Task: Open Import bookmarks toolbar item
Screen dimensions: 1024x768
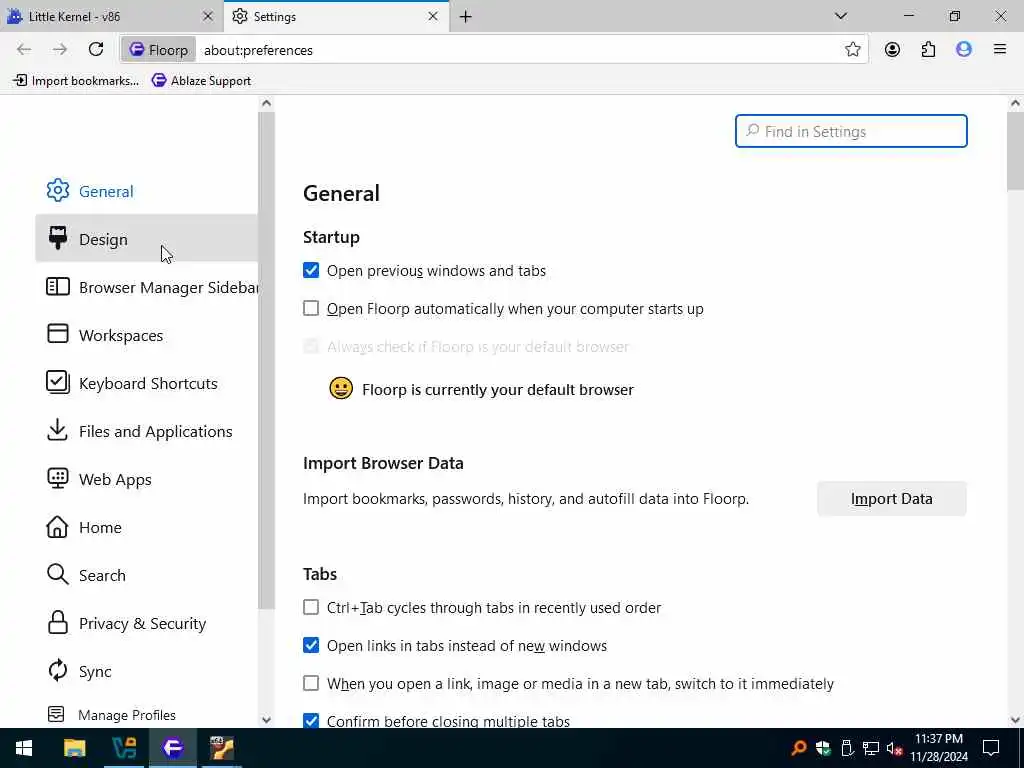Action: tap(76, 80)
